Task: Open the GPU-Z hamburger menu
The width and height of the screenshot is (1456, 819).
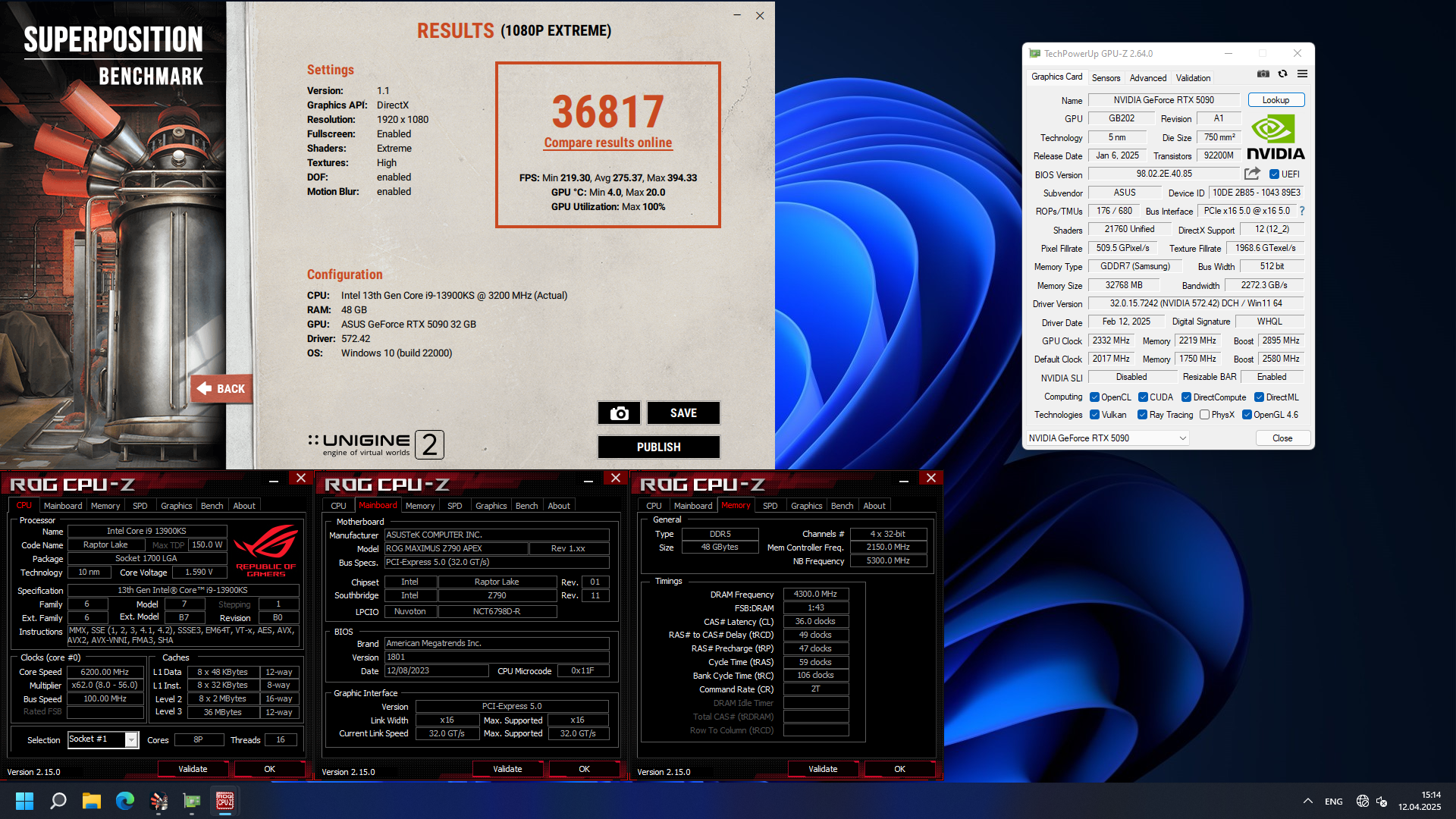Action: coord(1302,74)
